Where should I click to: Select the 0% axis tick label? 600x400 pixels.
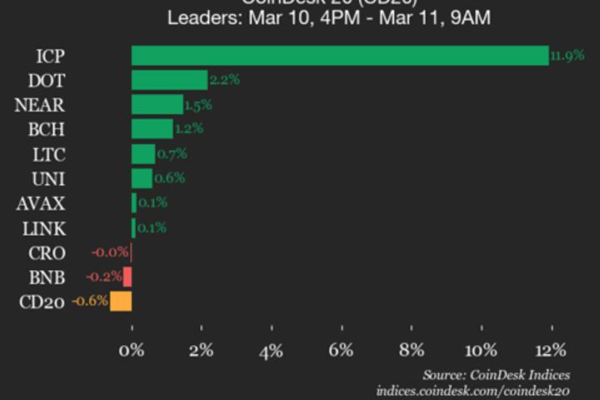point(132,350)
